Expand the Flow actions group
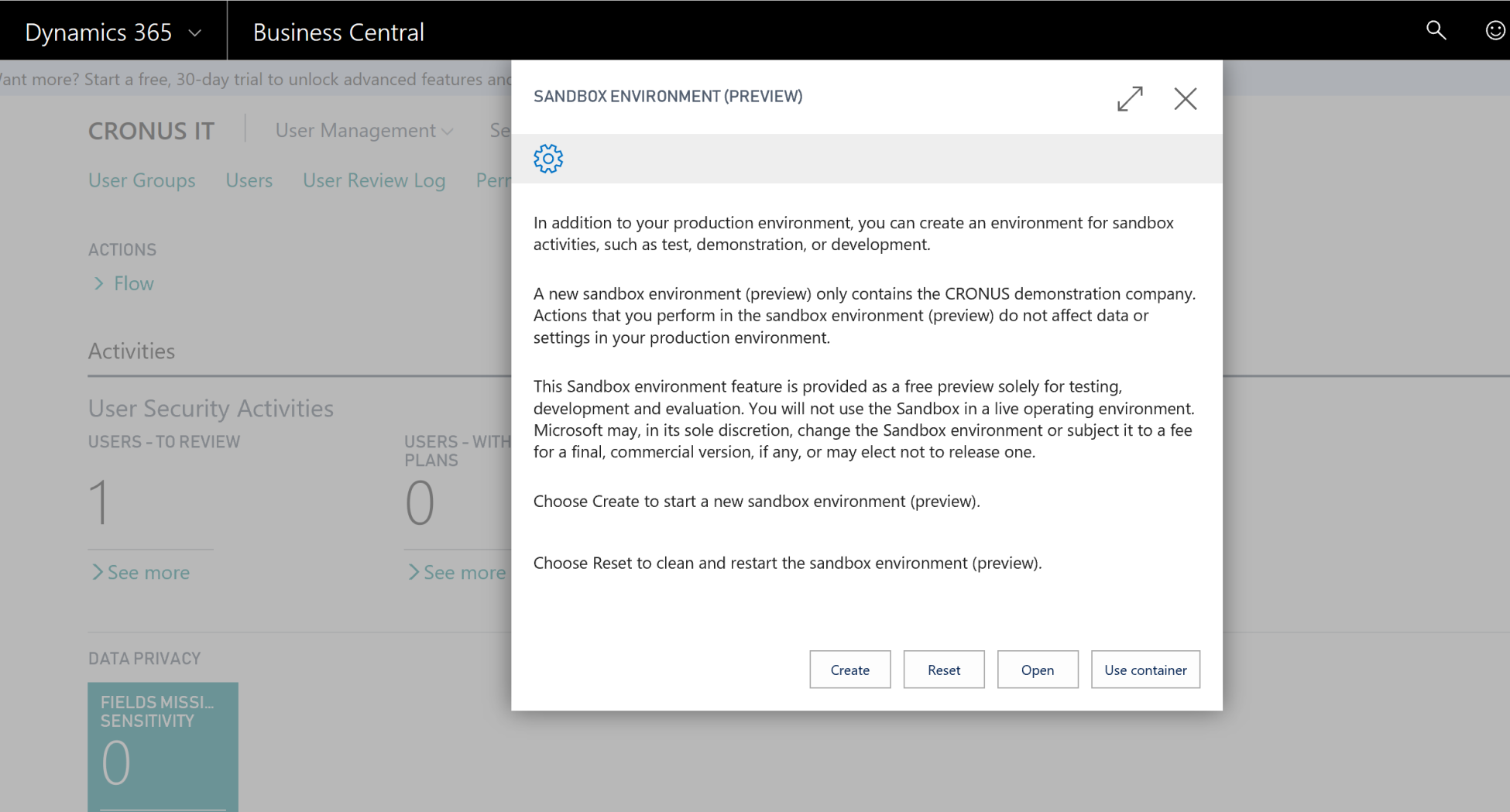 (x=124, y=283)
